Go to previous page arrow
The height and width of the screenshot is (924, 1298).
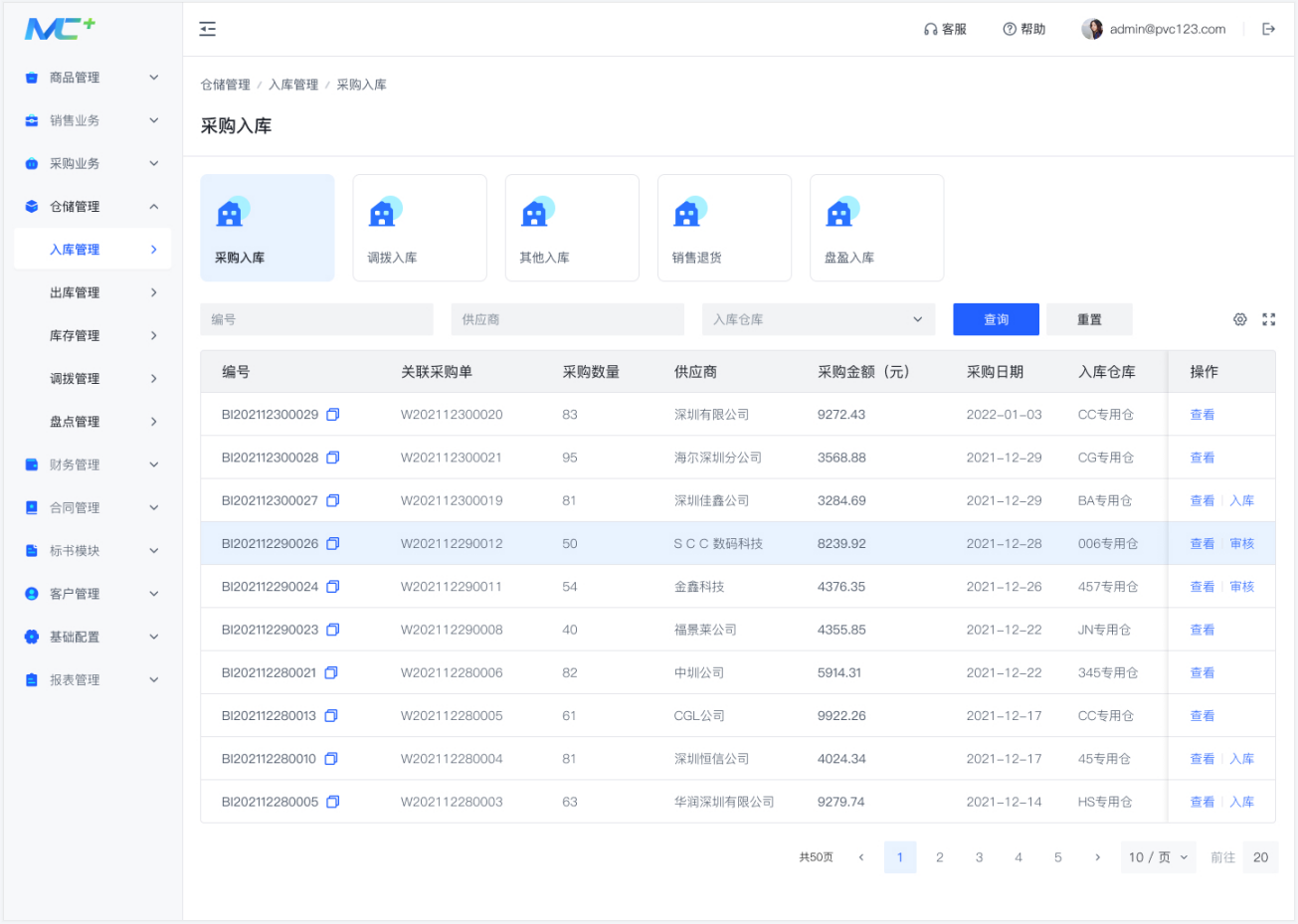861,857
